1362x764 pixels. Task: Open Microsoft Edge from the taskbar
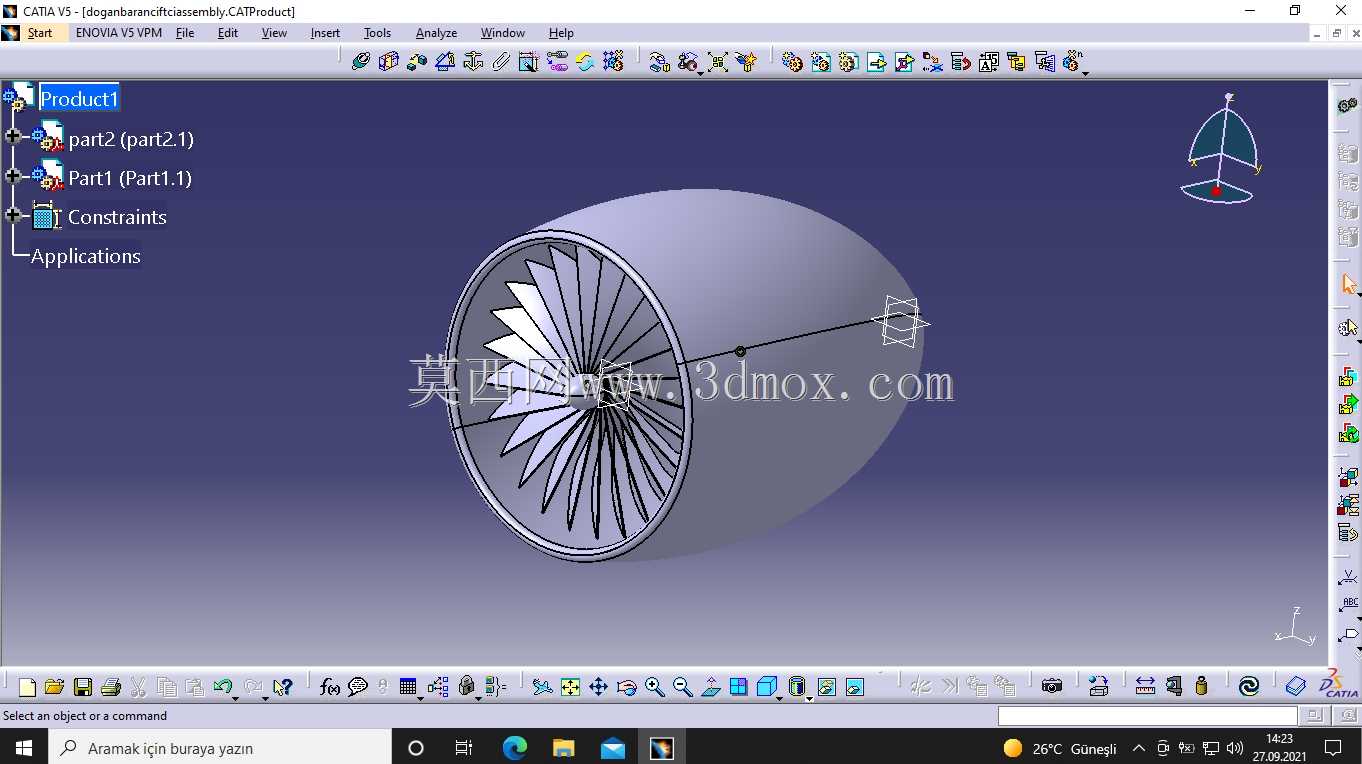coord(514,748)
